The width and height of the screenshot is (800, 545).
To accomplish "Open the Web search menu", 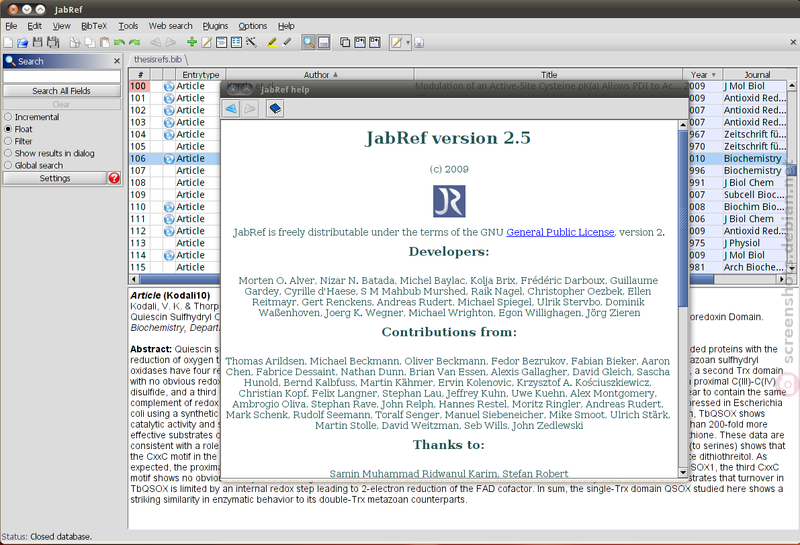I will (x=170, y=26).
